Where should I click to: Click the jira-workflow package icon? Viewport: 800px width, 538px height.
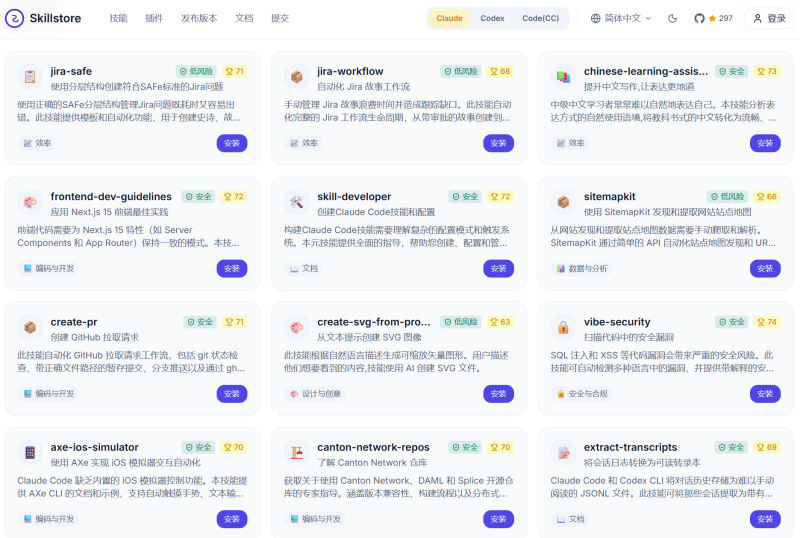pos(296,77)
